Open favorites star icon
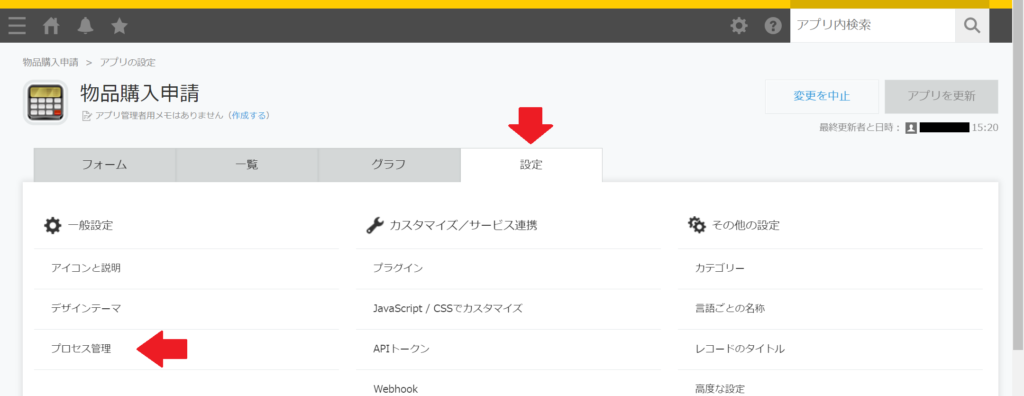This screenshot has width=1024, height=396. 119,26
